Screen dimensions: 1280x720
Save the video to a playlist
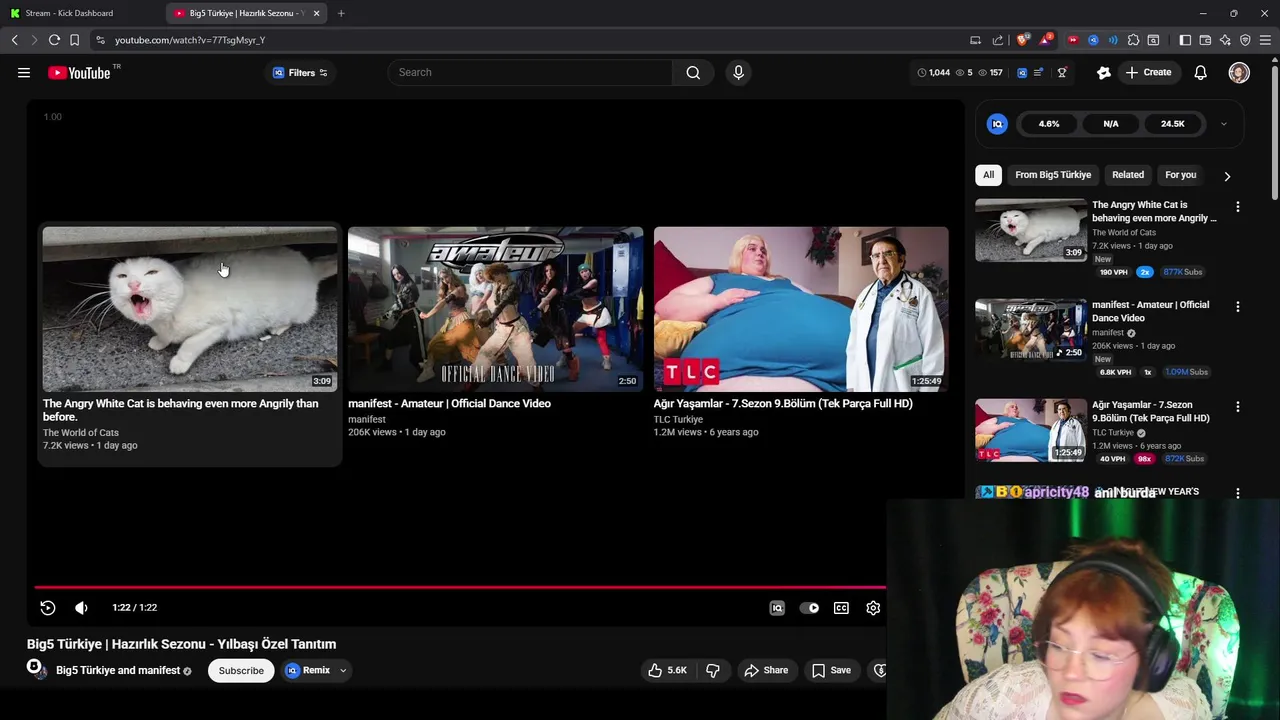(x=832, y=670)
